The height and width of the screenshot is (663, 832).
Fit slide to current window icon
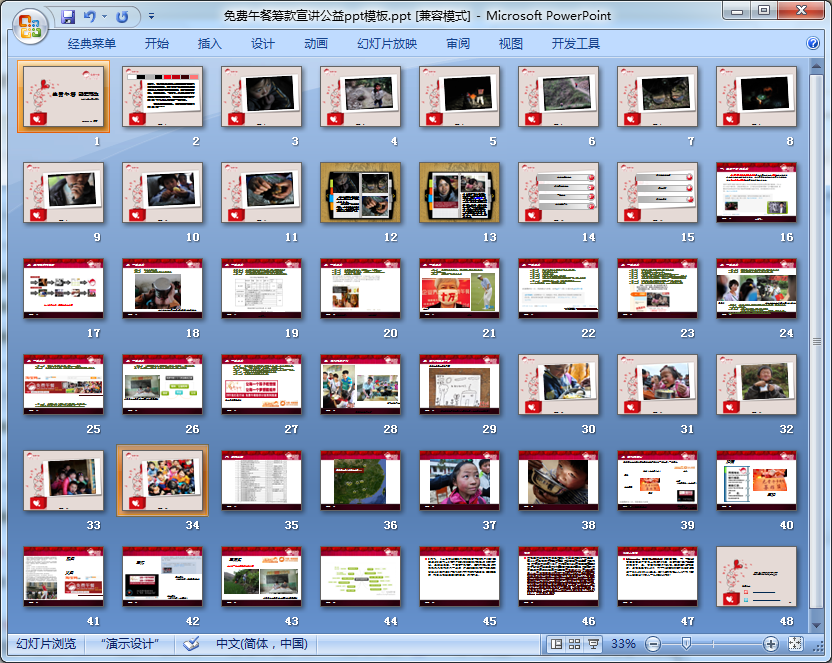click(795, 644)
